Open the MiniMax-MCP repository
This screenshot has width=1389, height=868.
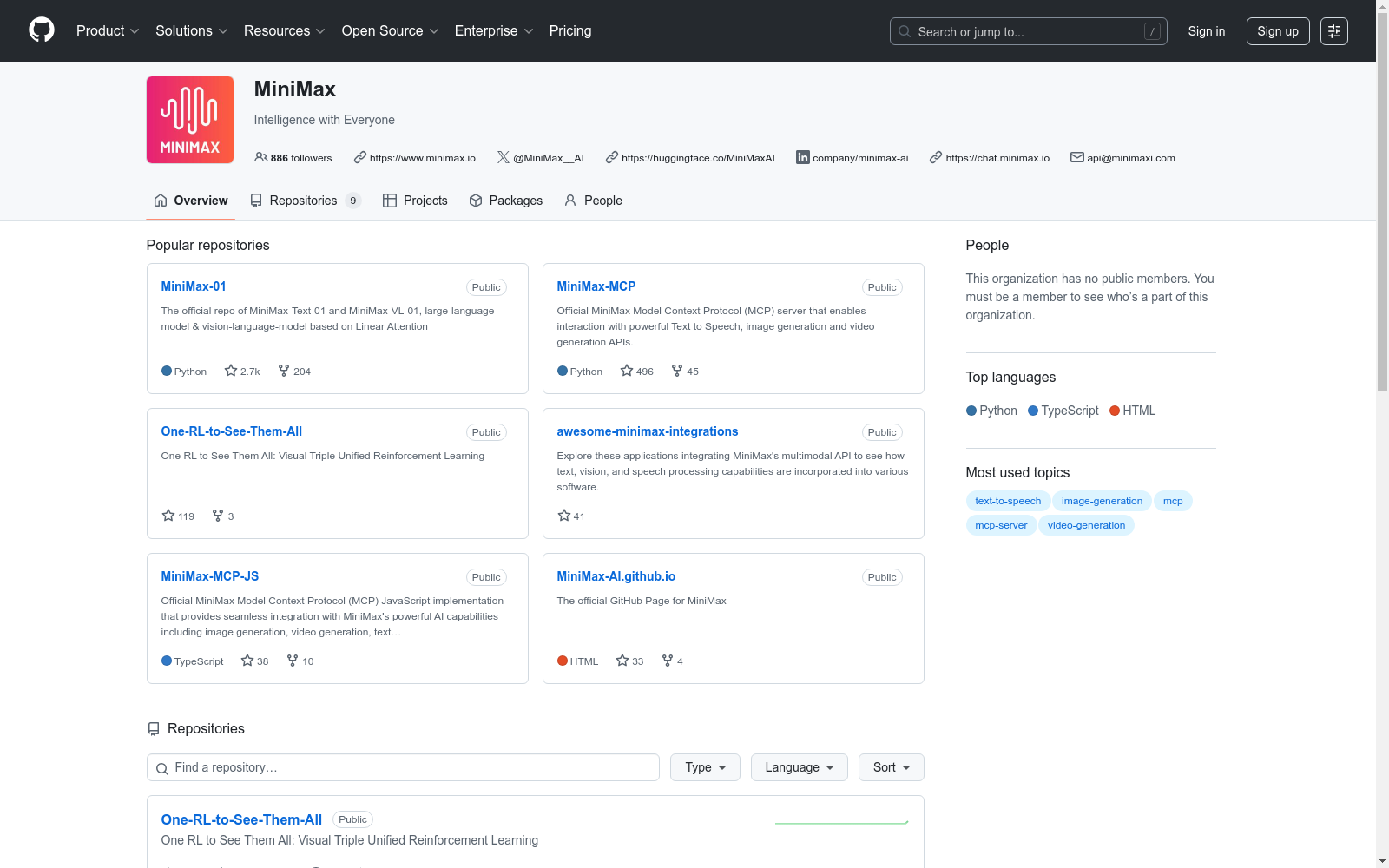596,286
